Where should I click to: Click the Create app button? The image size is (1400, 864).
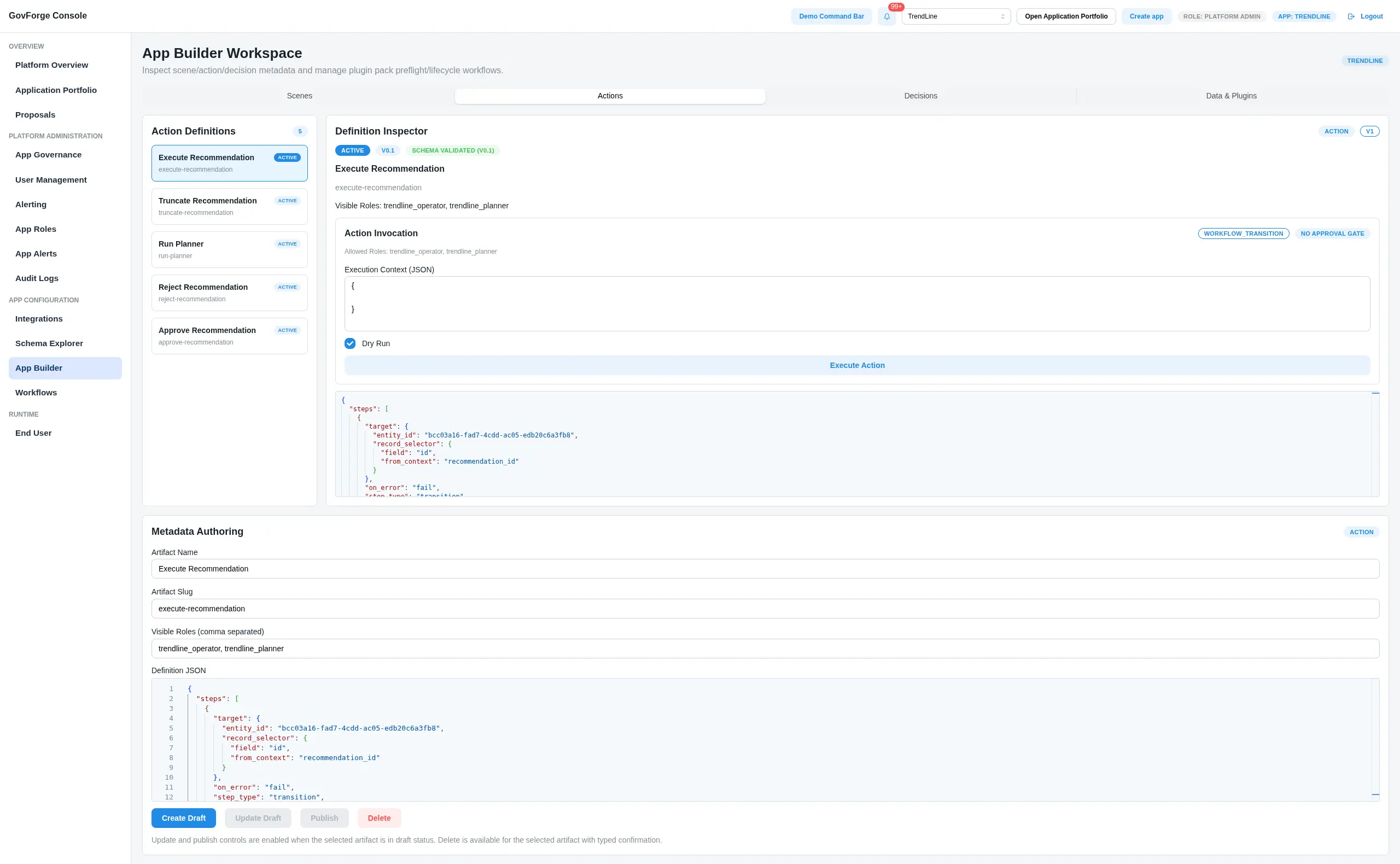click(x=1146, y=16)
